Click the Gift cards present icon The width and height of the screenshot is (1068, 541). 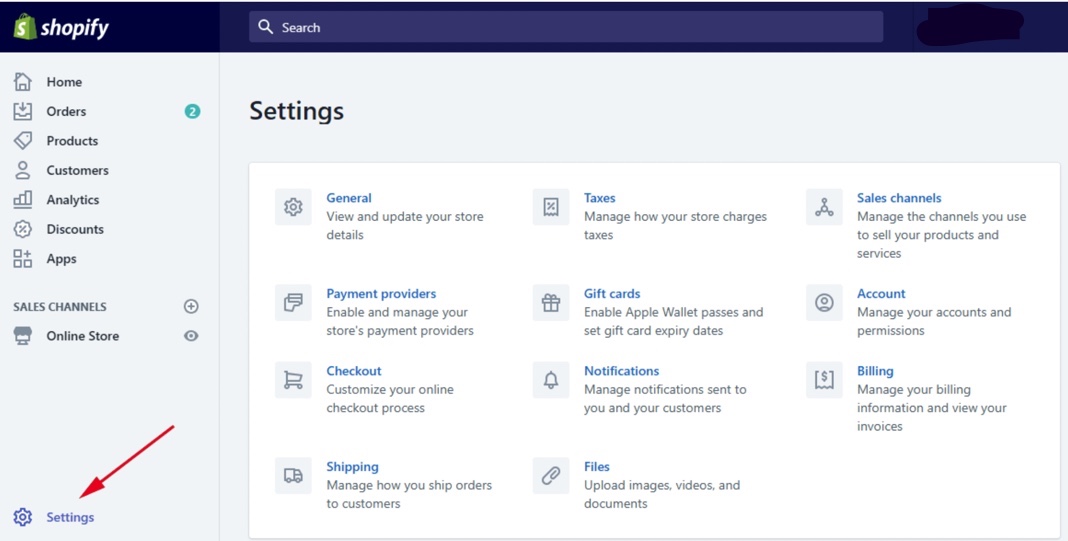(551, 303)
